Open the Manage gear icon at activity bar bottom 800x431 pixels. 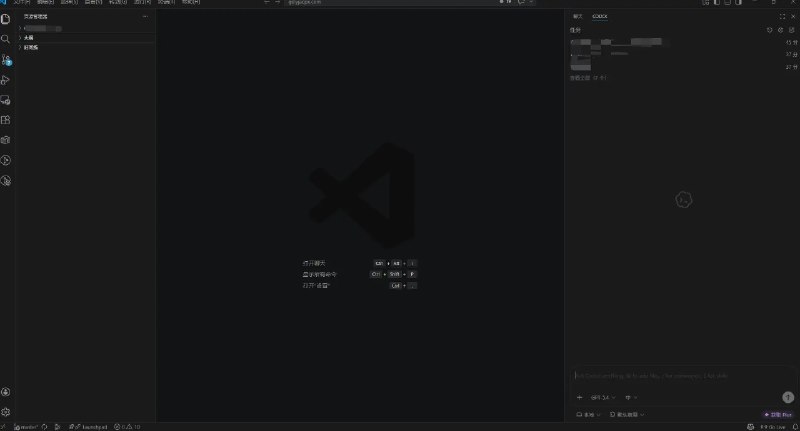[6, 412]
